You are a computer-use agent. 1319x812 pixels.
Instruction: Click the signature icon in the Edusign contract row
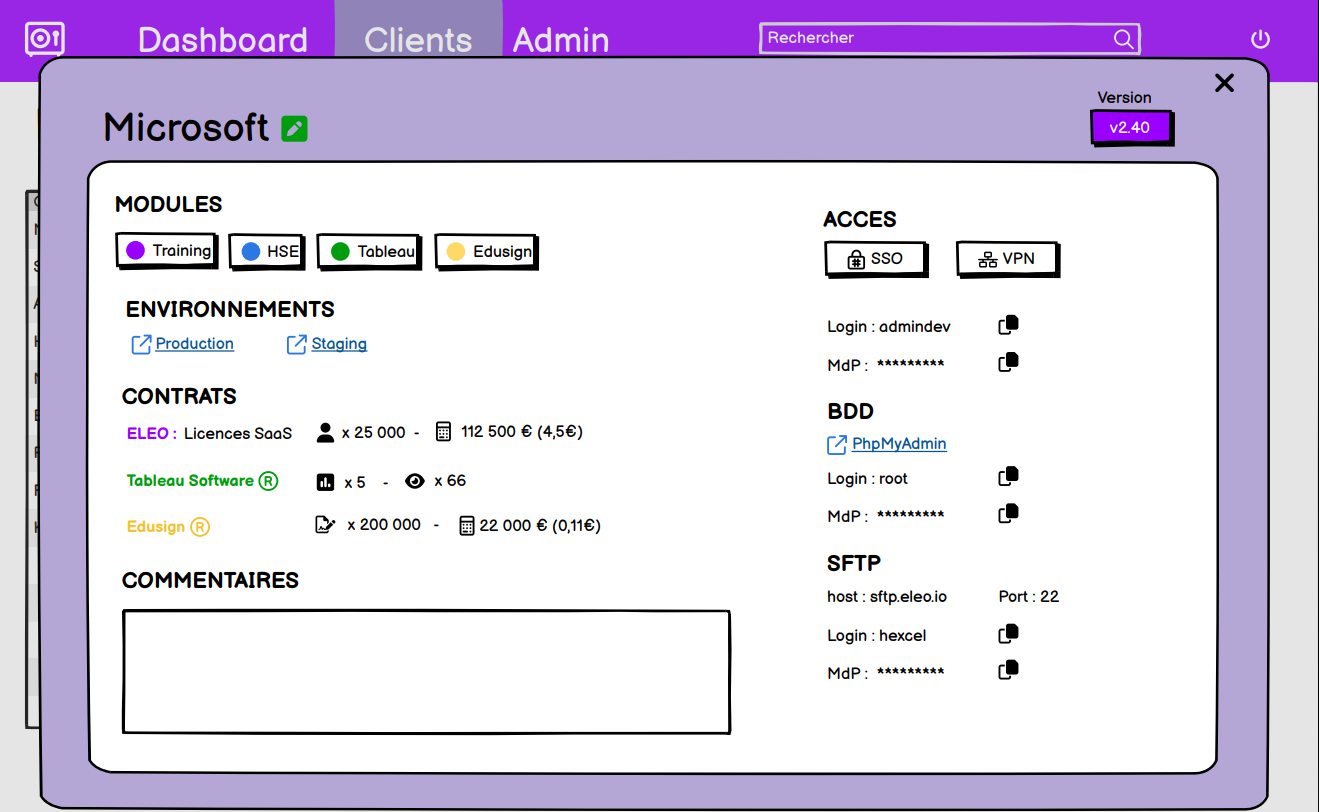click(325, 524)
